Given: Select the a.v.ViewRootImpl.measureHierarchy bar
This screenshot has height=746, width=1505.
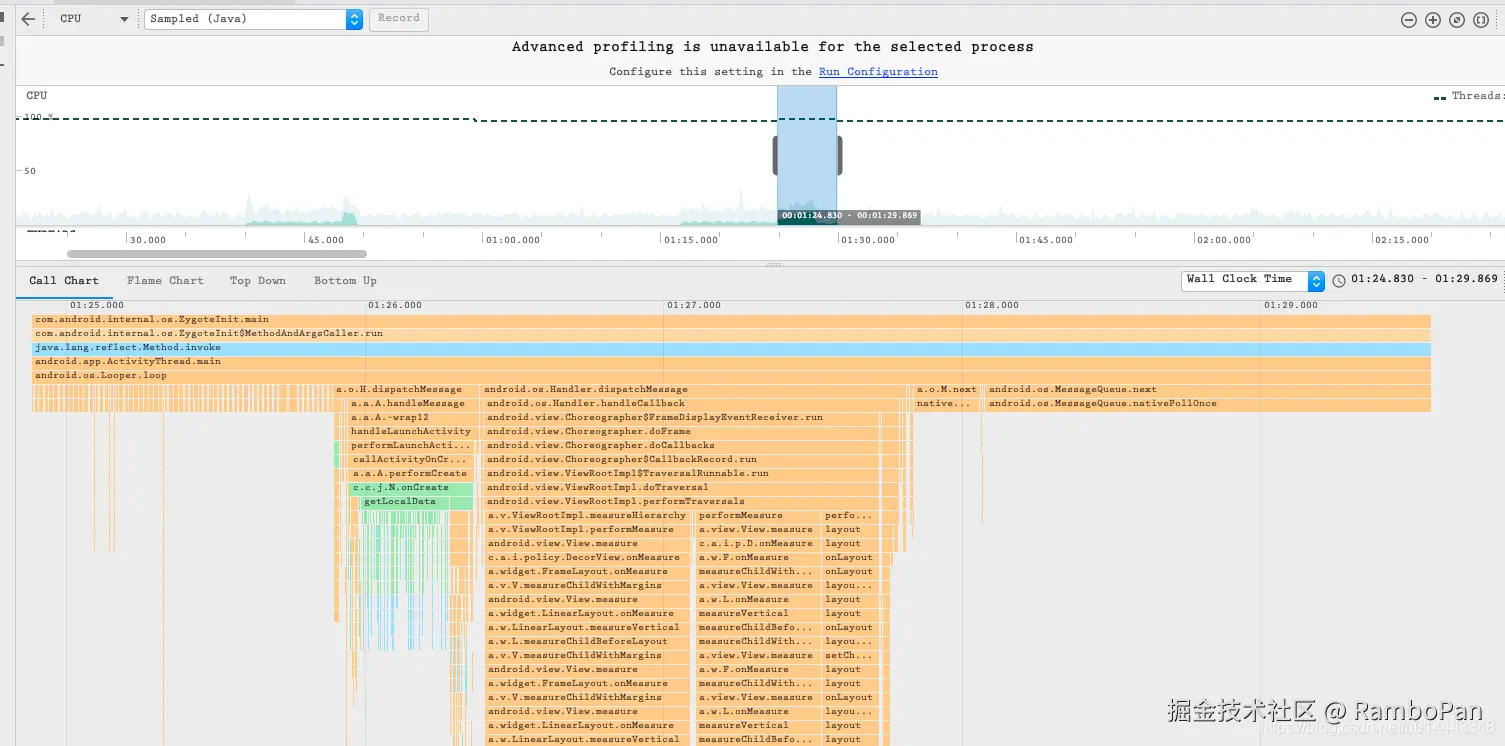Looking at the screenshot, I should coord(588,516).
